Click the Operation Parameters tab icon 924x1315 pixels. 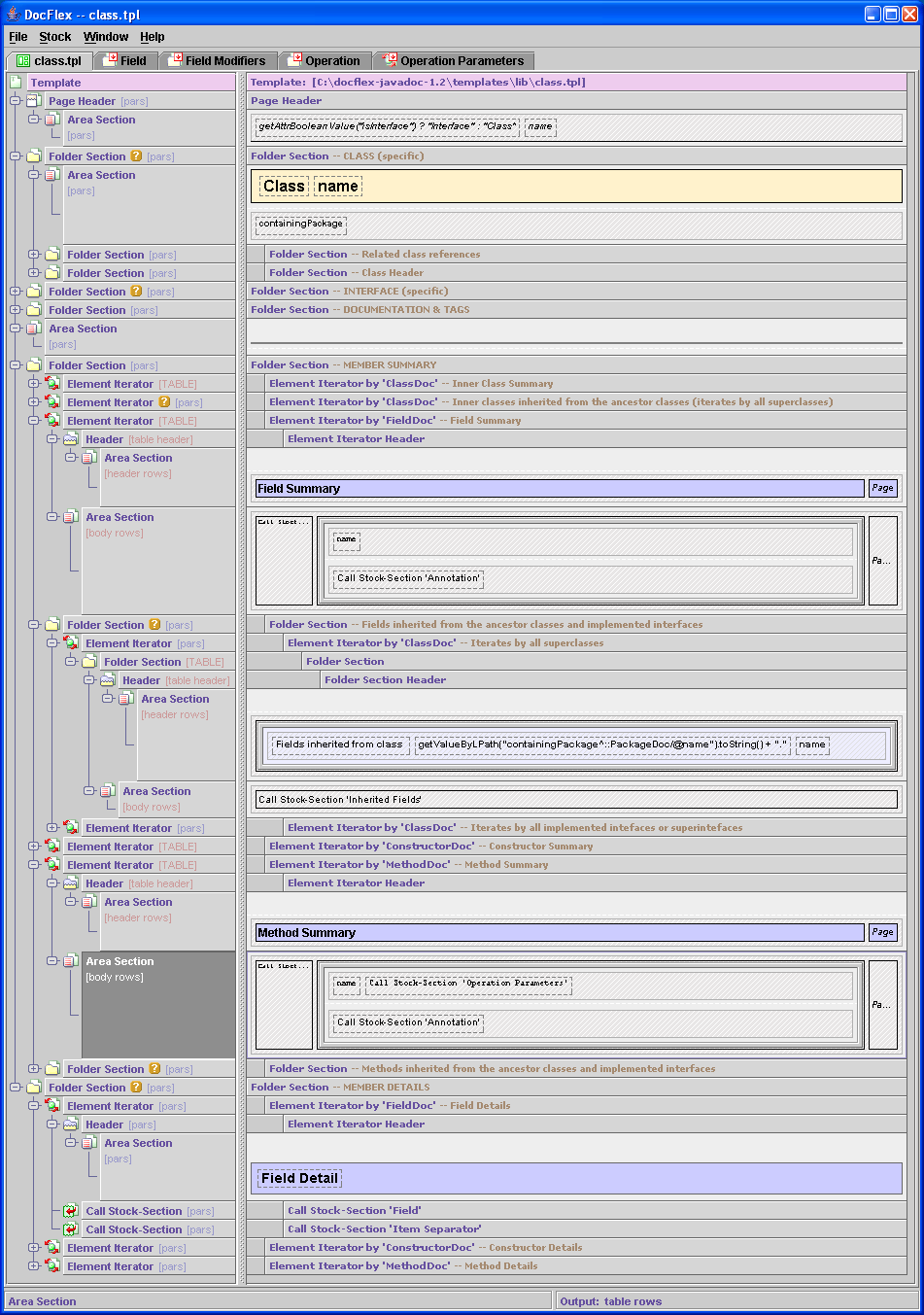point(391,60)
